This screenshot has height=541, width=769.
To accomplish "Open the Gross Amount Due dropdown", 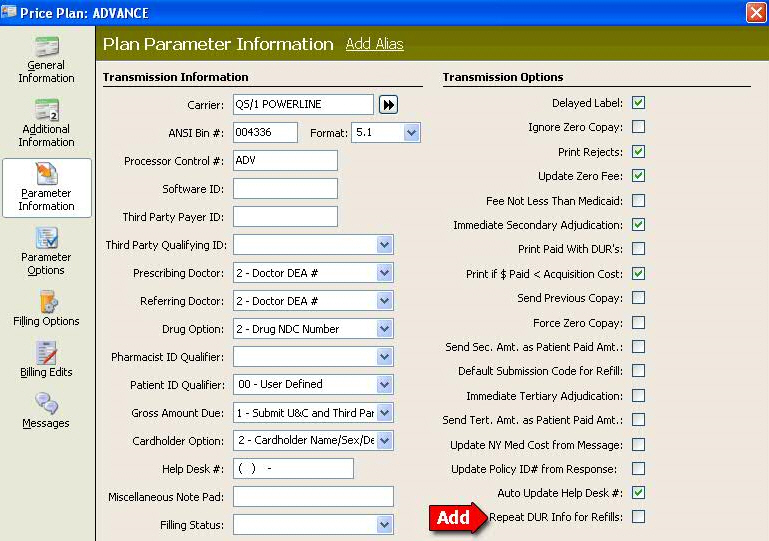I will click(x=384, y=413).
